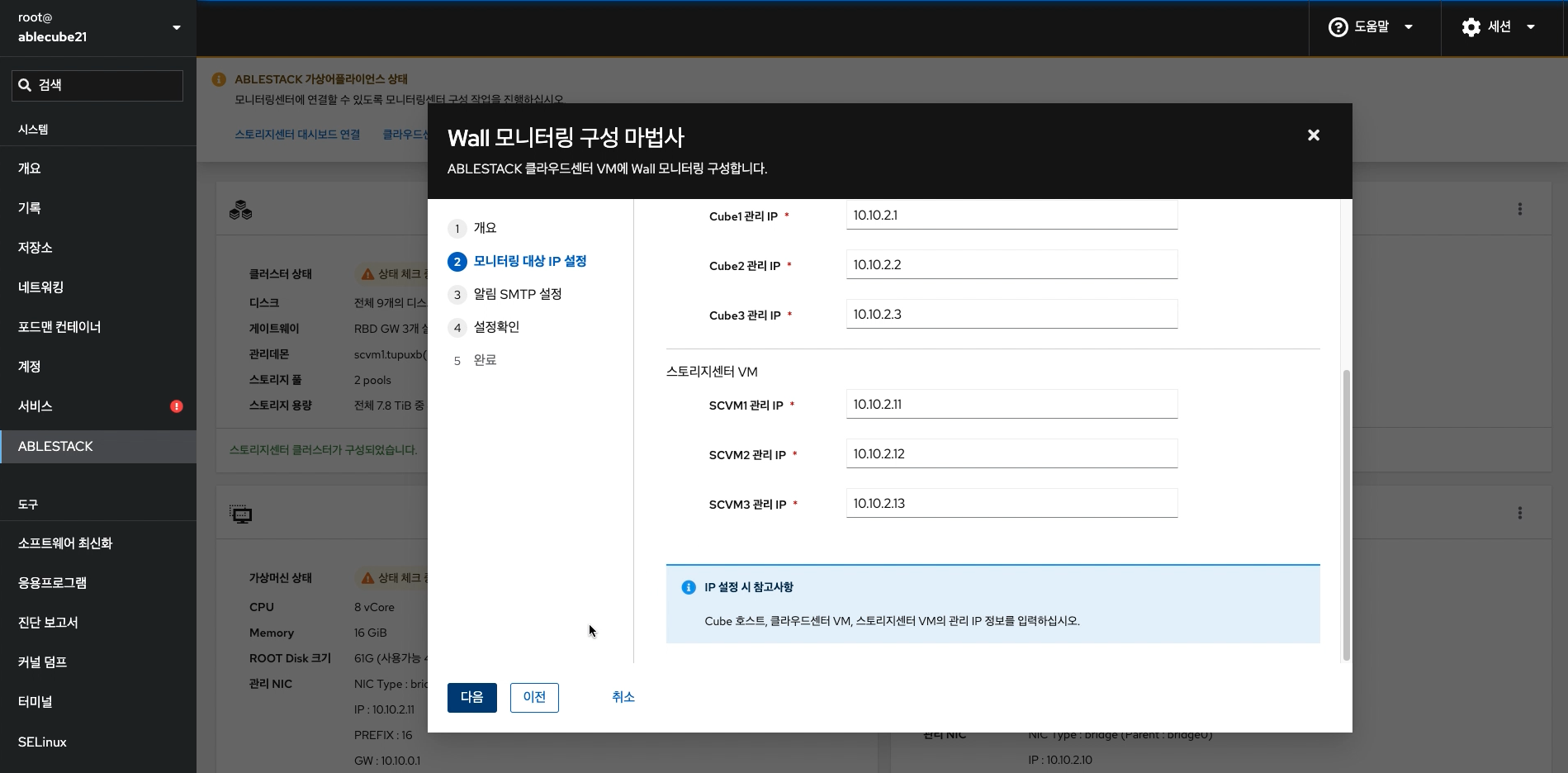The width and height of the screenshot is (1568, 773).
Task: Click the session gear icon
Action: pos(1471,27)
